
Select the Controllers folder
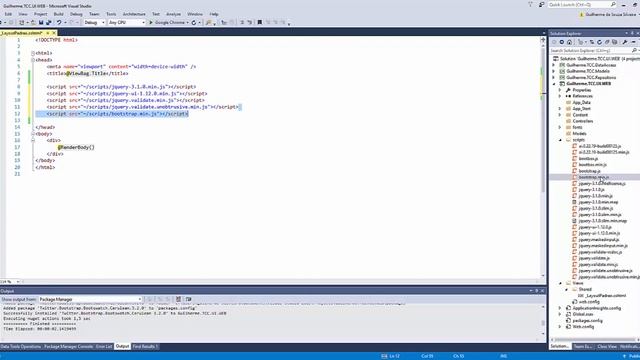pyautogui.click(x=582, y=121)
